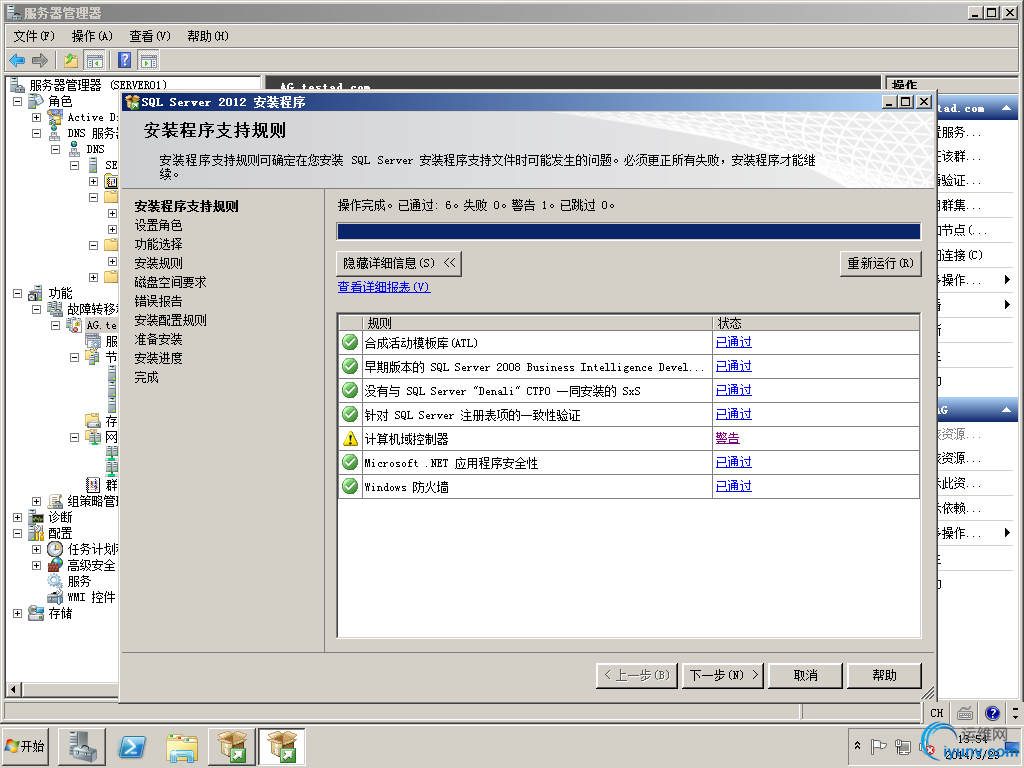Open 查看详细报表(V) link

(384, 287)
